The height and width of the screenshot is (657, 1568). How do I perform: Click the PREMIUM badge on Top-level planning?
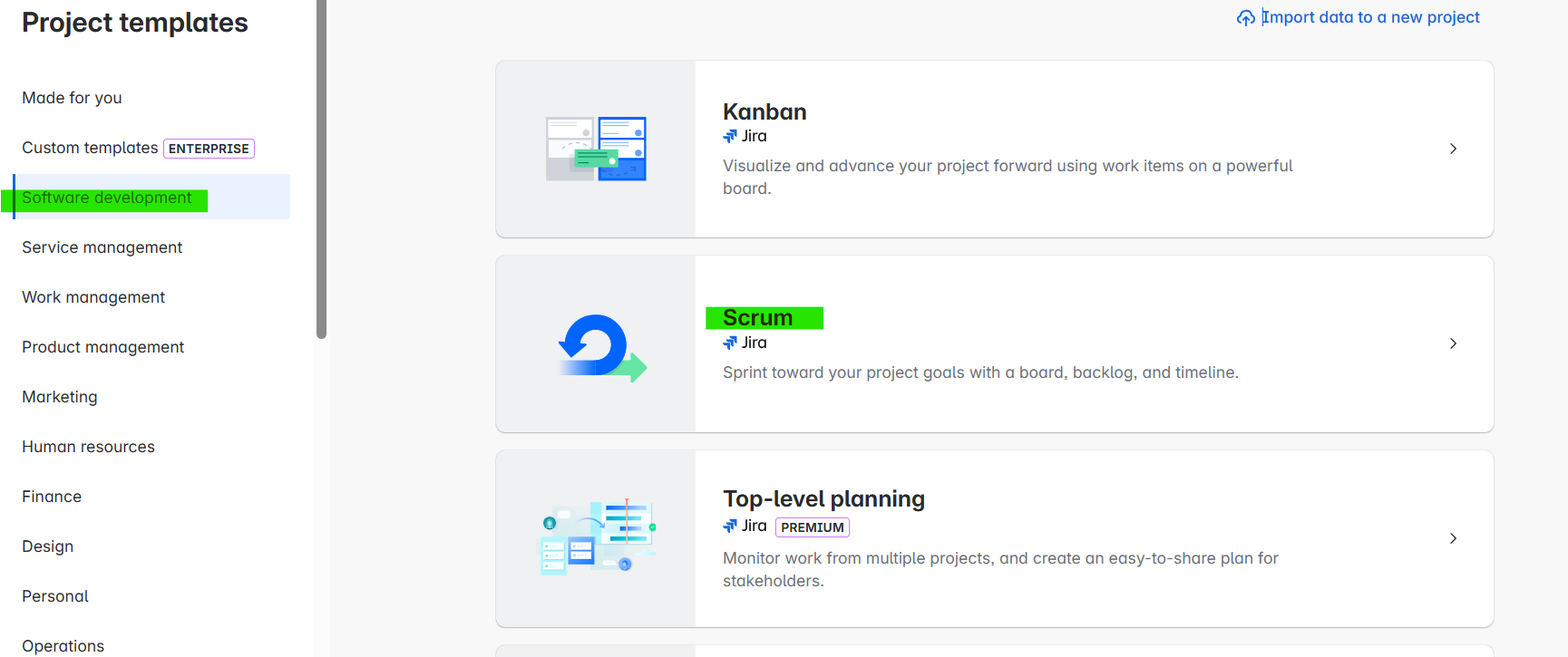tap(812, 527)
